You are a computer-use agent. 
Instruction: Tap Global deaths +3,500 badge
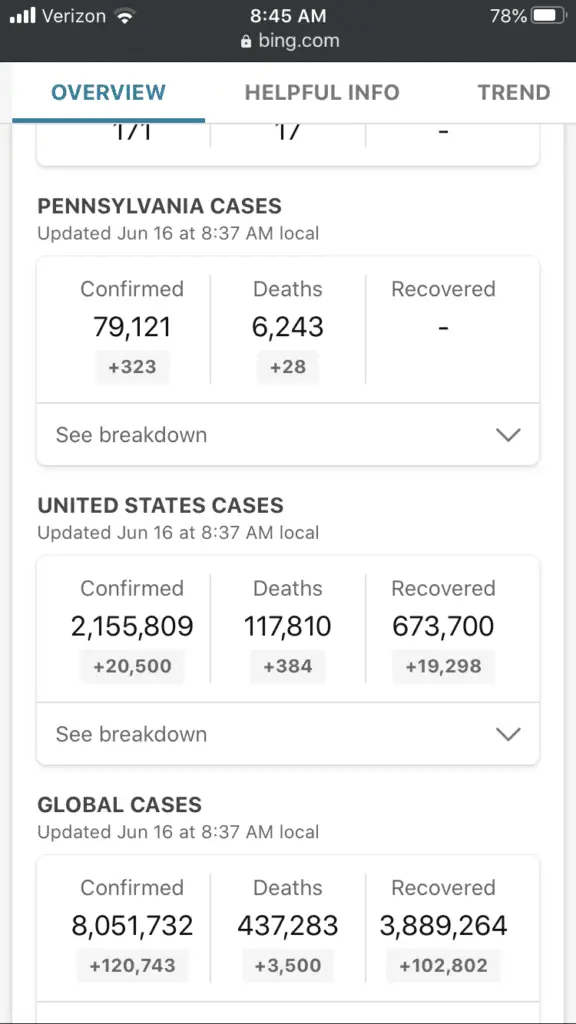(x=288, y=966)
